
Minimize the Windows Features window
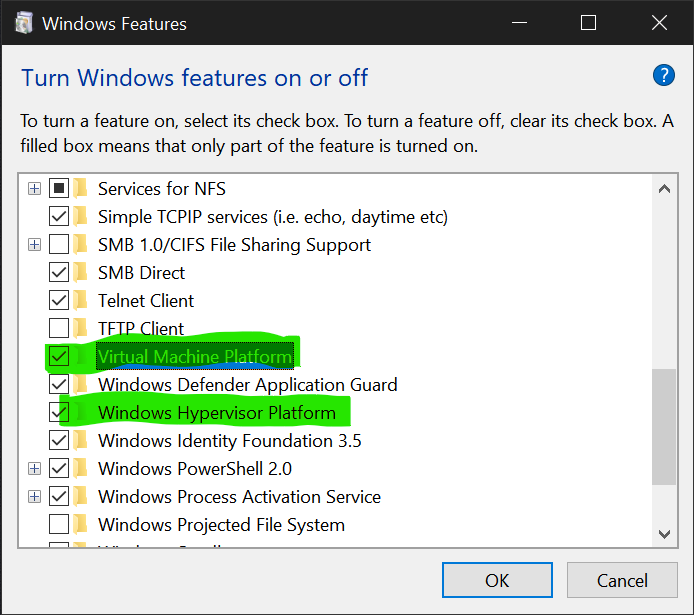(519, 23)
